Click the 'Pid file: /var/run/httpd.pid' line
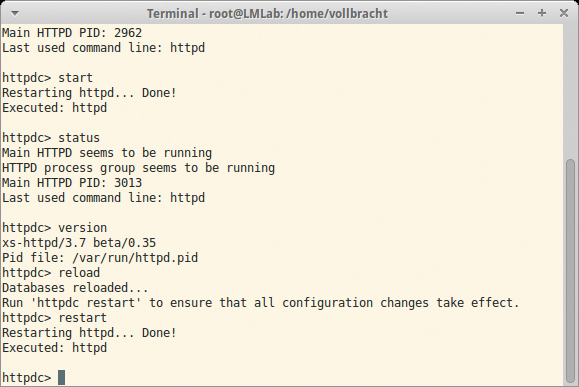 [100, 257]
